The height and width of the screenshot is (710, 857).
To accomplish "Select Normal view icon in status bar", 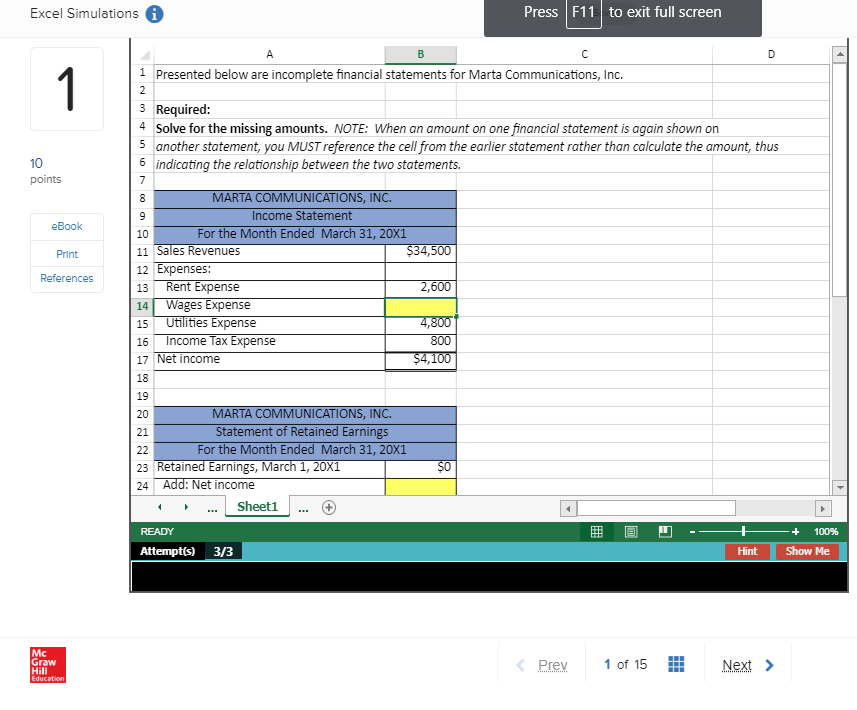I will pyautogui.click(x=596, y=531).
